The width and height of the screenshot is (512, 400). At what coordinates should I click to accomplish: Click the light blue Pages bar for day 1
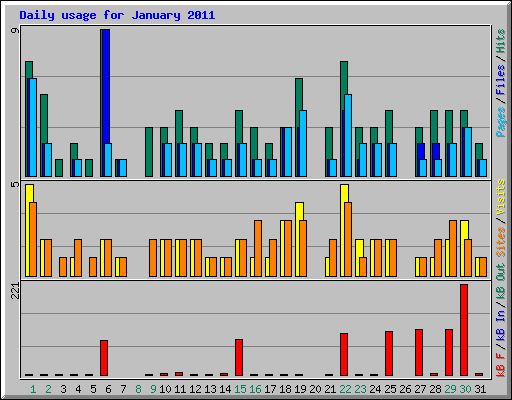click(x=33, y=128)
